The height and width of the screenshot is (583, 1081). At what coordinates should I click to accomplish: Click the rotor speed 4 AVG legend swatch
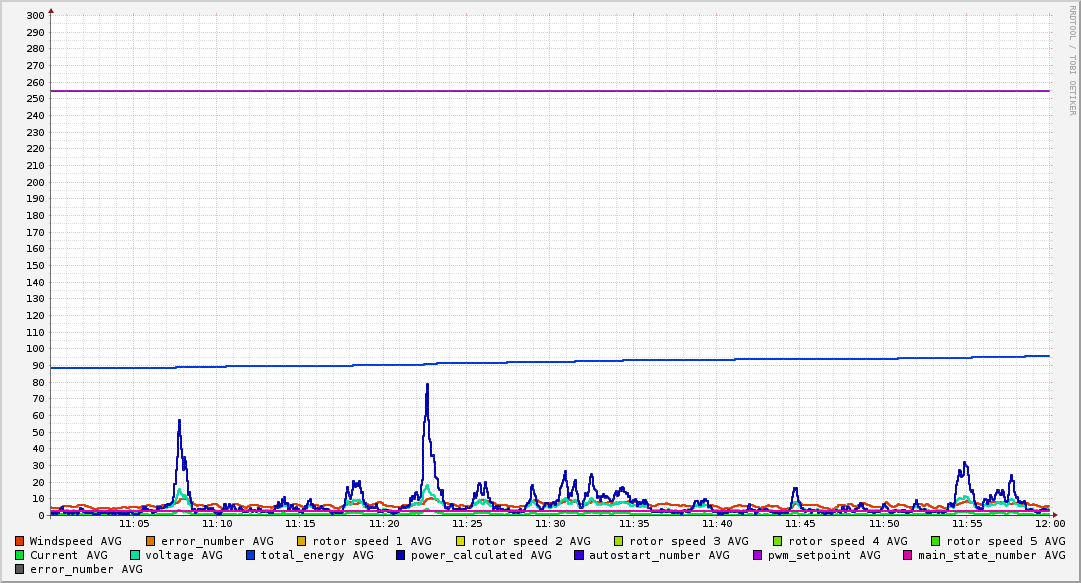(x=778, y=541)
